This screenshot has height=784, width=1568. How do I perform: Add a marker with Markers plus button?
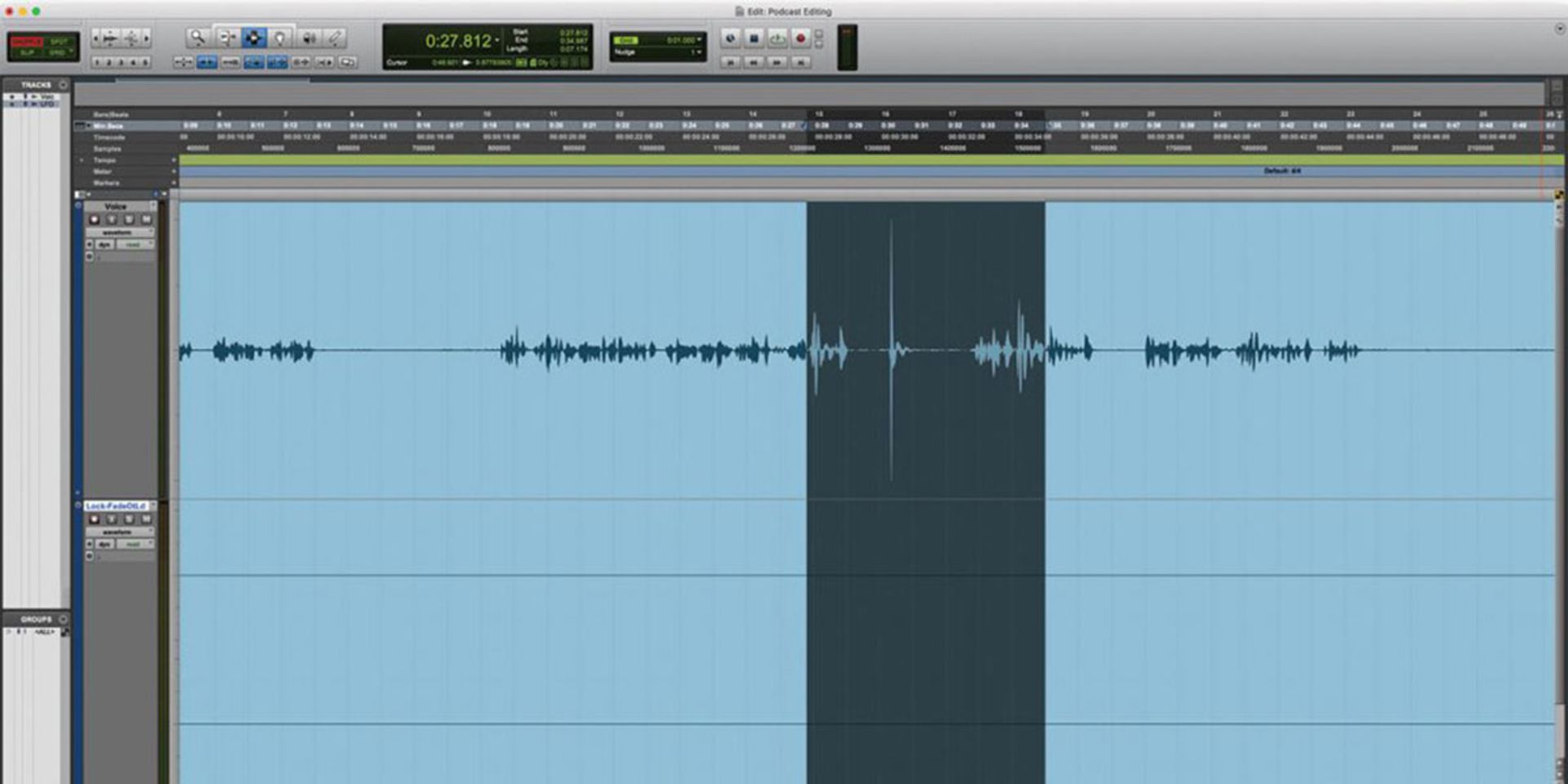point(174,184)
